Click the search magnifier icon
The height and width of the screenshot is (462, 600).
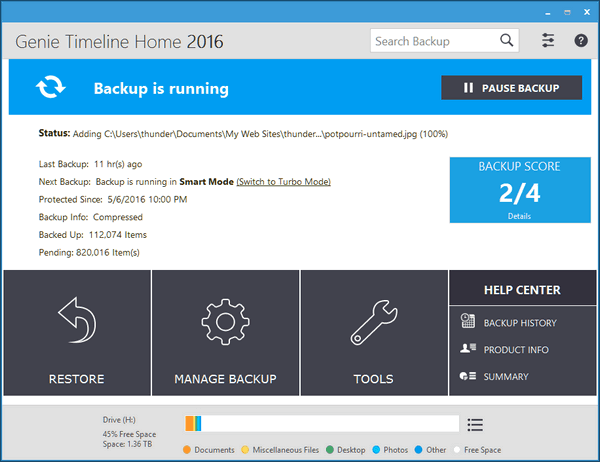[x=507, y=40]
